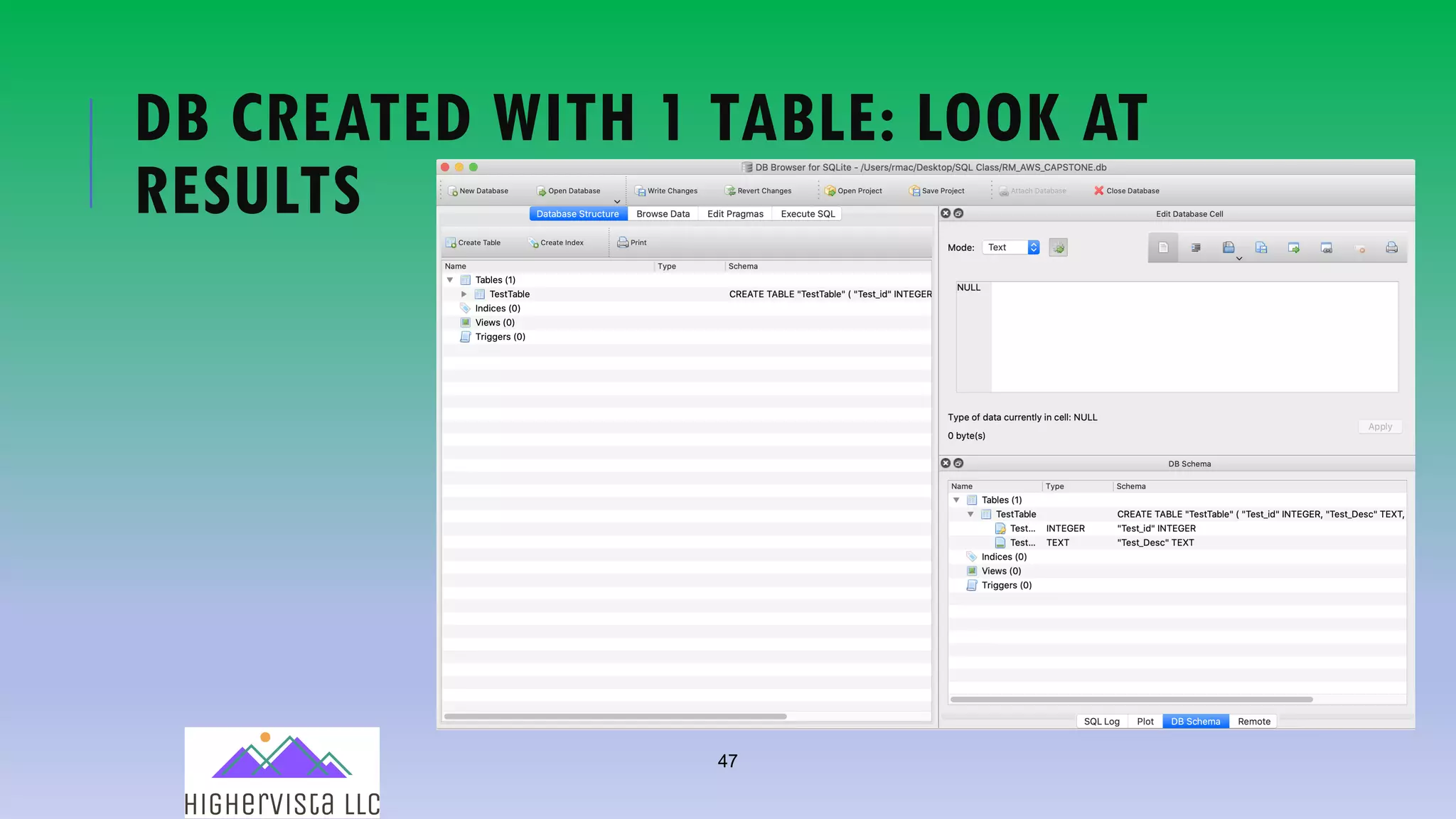Collapse TestTable in the DB Schema panel
Viewport: 1456px width, 819px height.
970,515
